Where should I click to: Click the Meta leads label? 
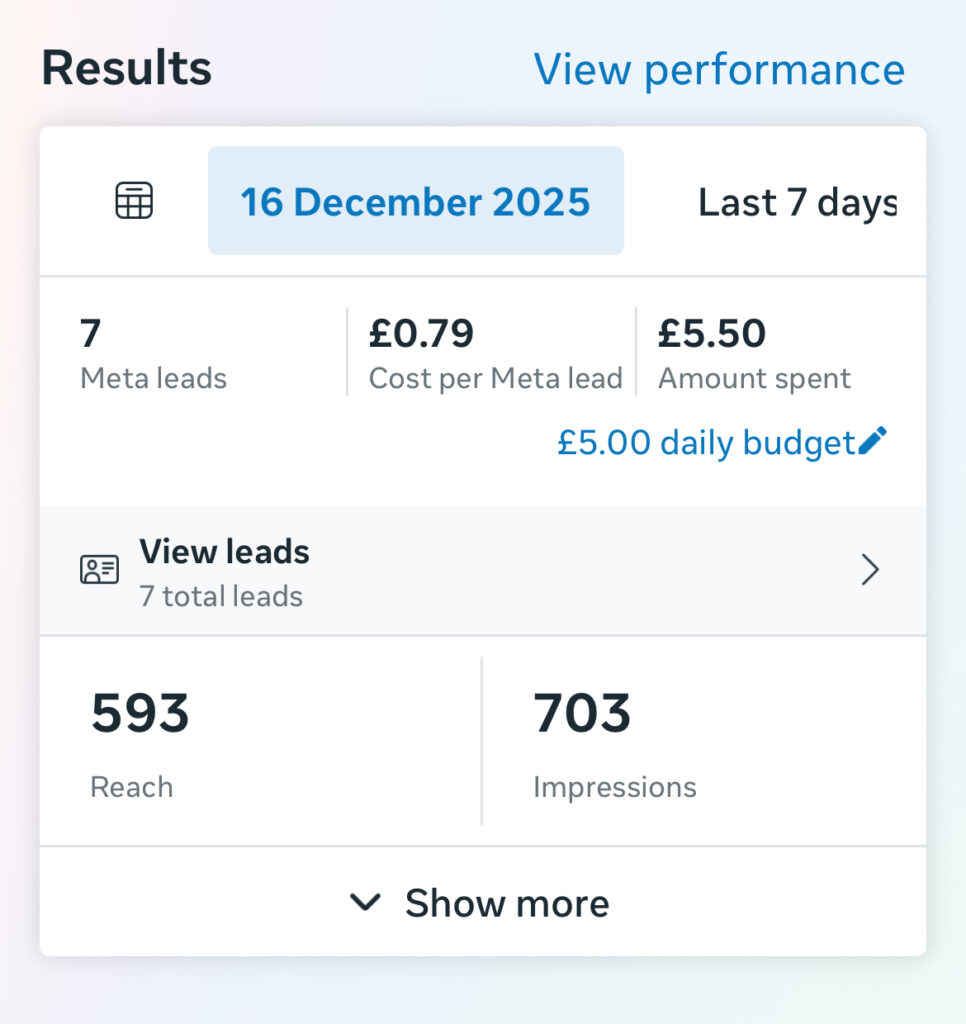click(x=153, y=378)
